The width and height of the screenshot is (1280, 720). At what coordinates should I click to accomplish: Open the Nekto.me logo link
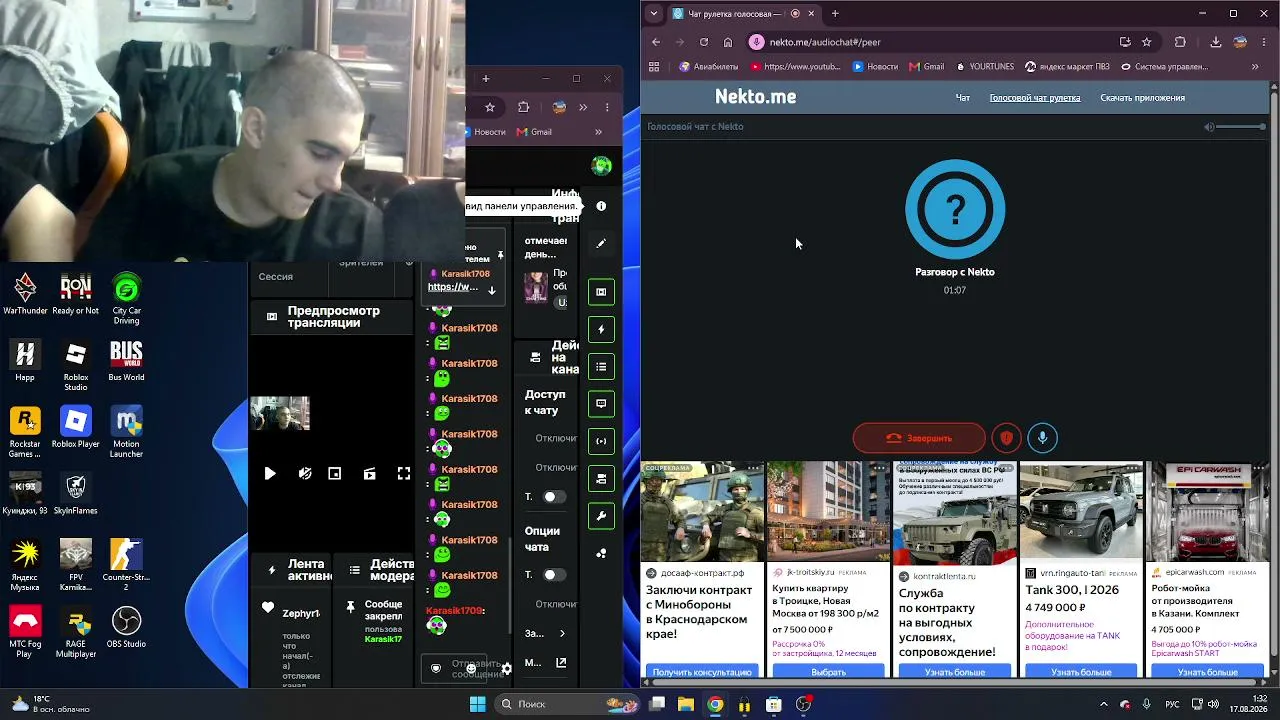click(755, 97)
